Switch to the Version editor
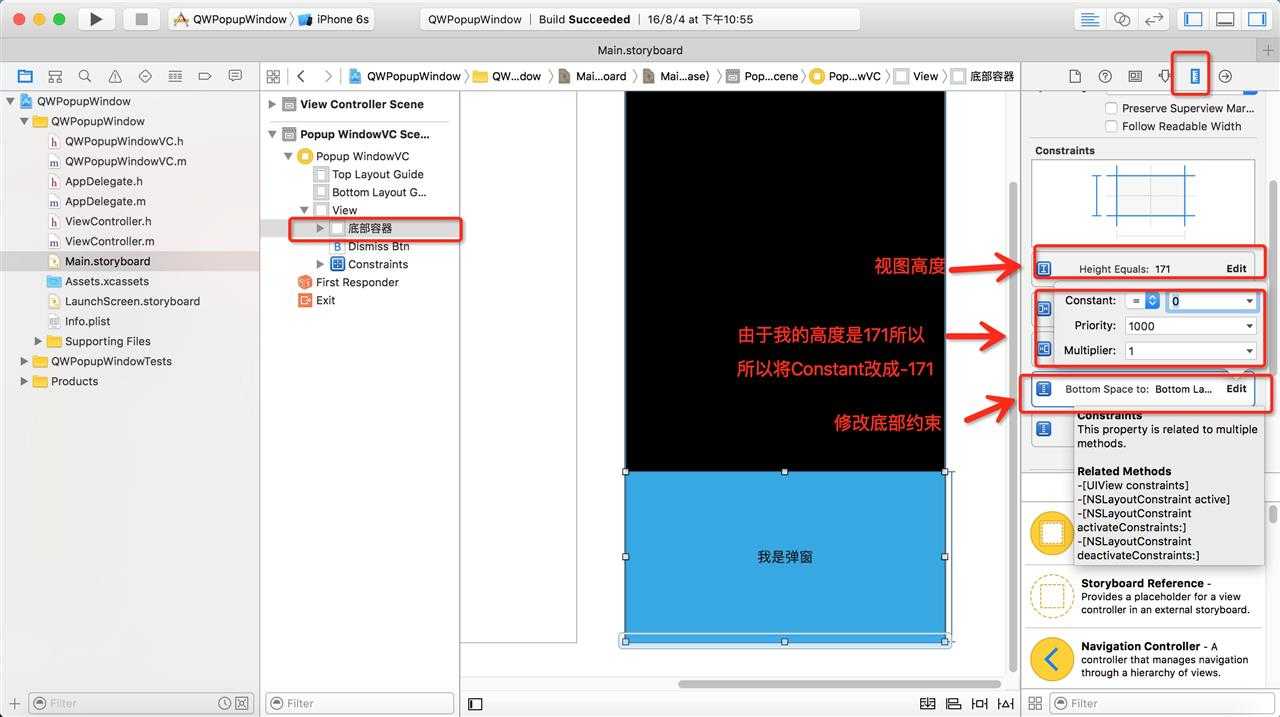The image size is (1280, 717). tap(1154, 19)
